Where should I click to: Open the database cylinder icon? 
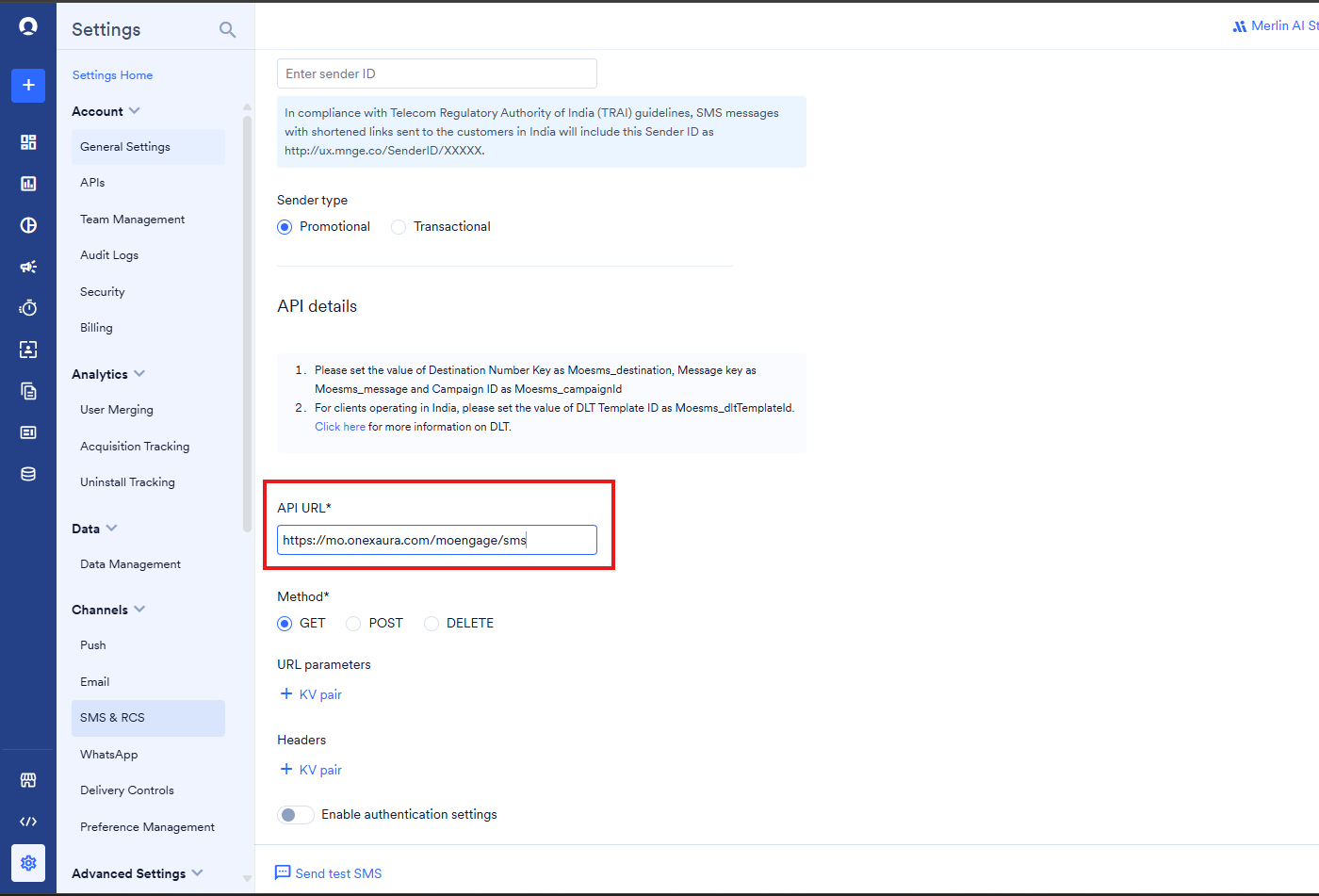tap(28, 474)
